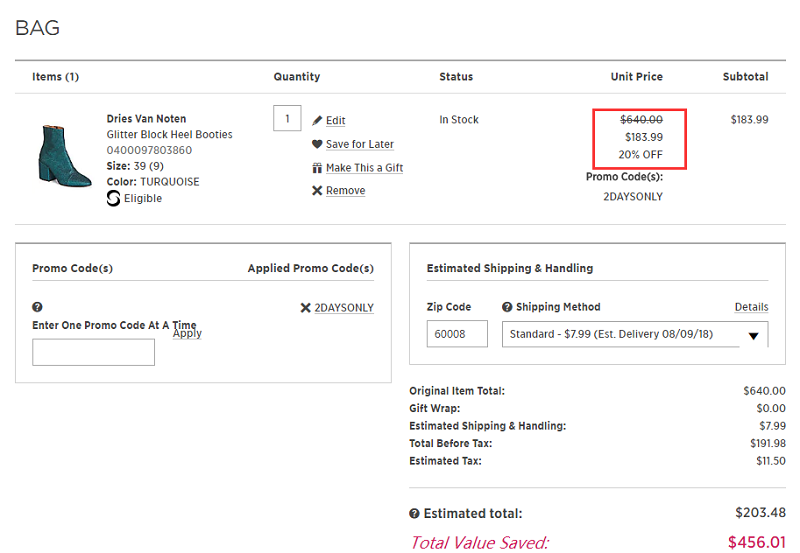800x553 pixels.
Task: Click the item Quantity field
Action: click(x=287, y=119)
